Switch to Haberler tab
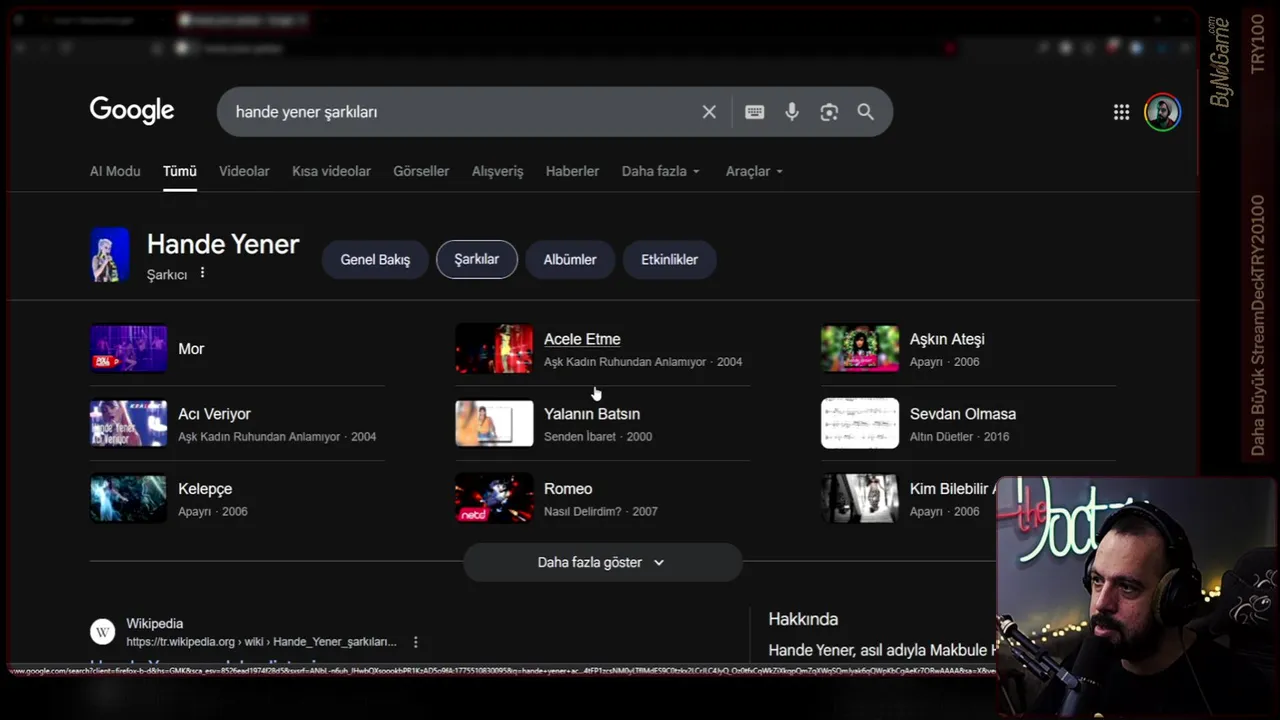 point(572,171)
